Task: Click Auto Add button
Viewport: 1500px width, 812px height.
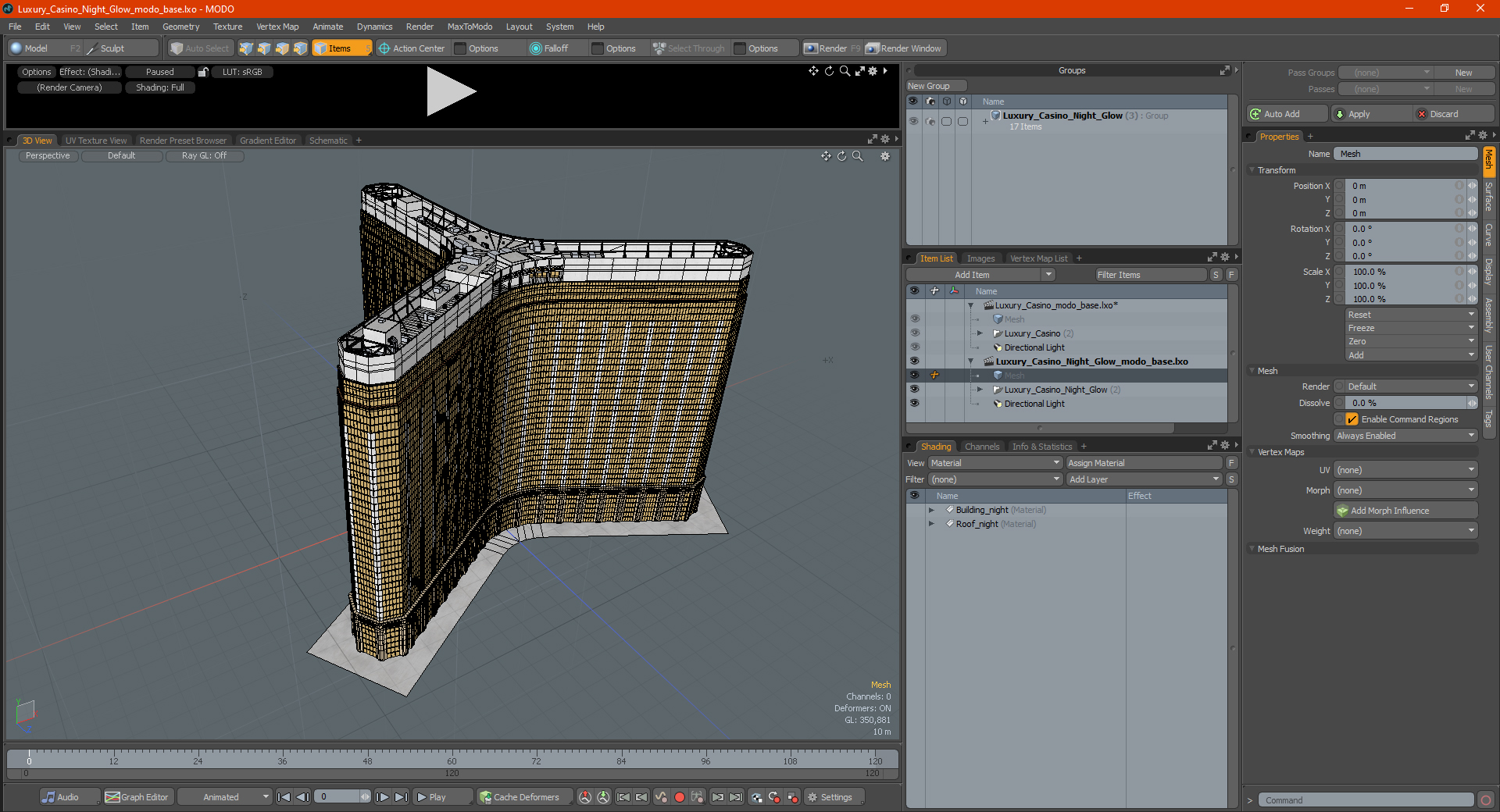Action: [1287, 114]
